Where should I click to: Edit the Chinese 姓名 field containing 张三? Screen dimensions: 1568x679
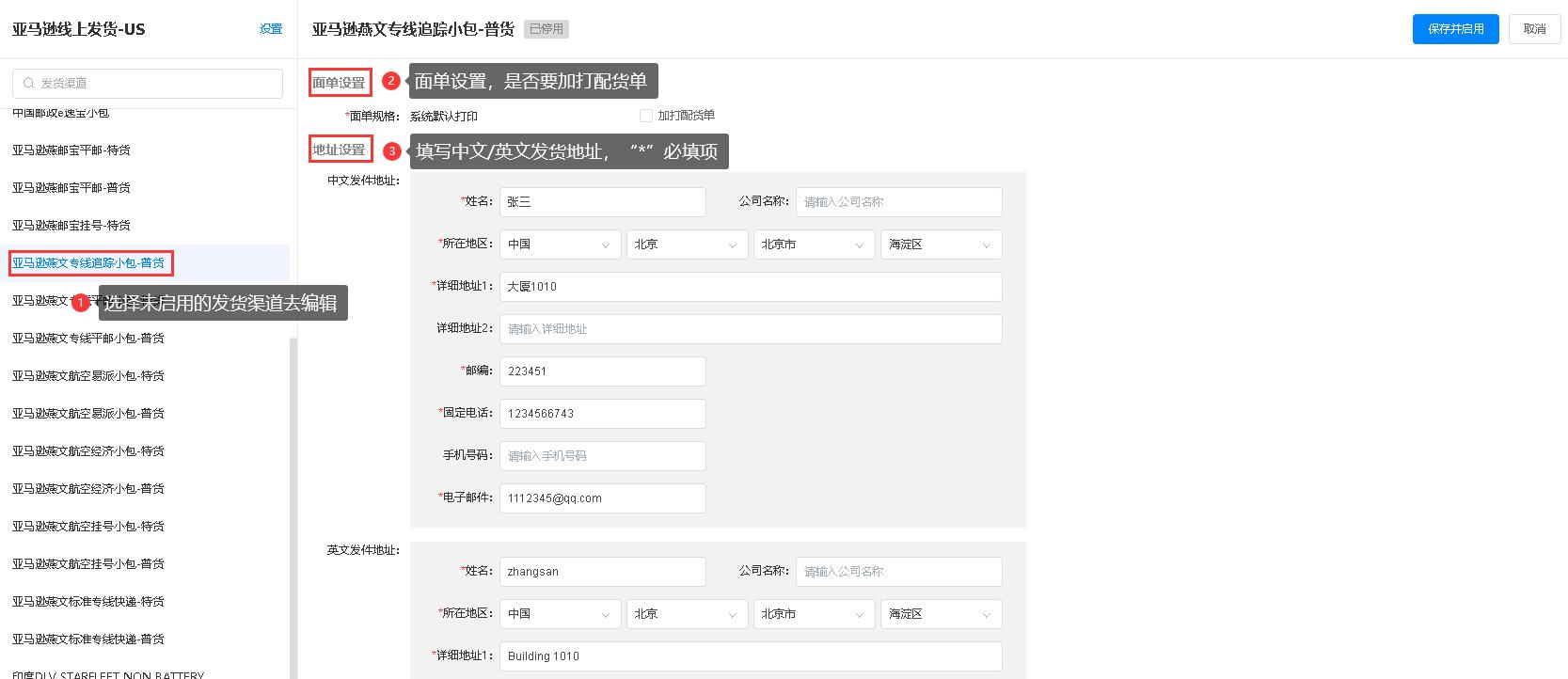point(603,202)
